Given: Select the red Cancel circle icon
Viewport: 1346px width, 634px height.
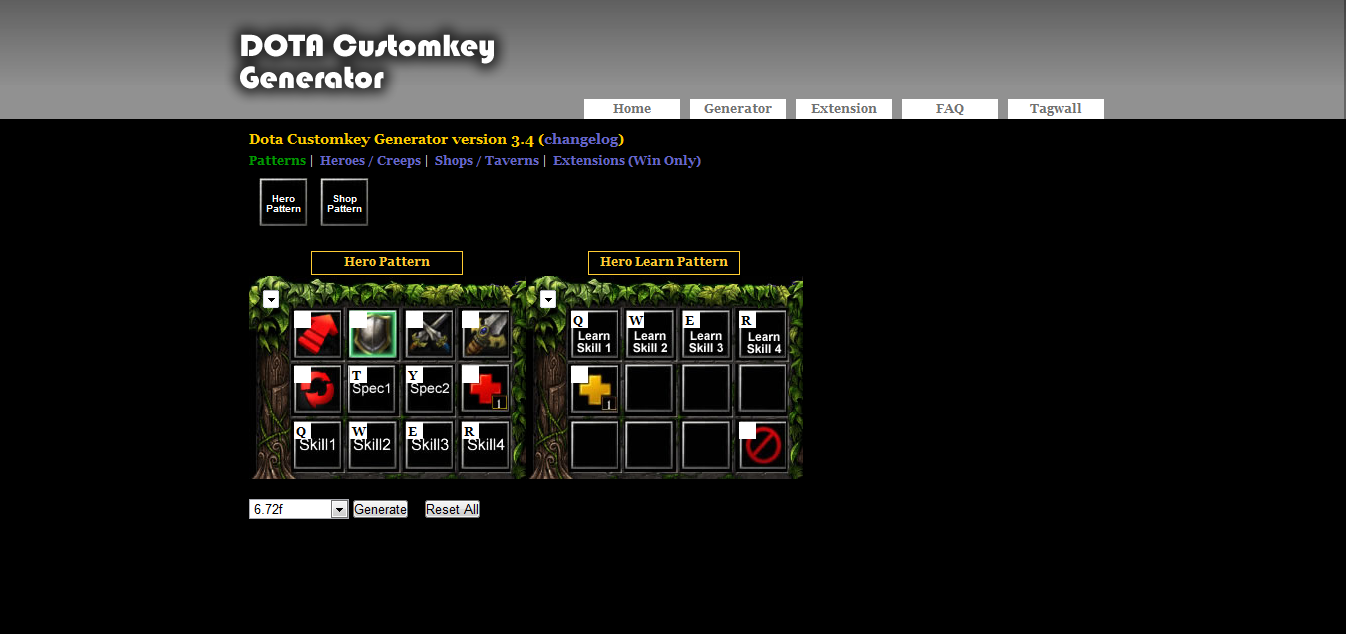Looking at the screenshot, I should (763, 445).
